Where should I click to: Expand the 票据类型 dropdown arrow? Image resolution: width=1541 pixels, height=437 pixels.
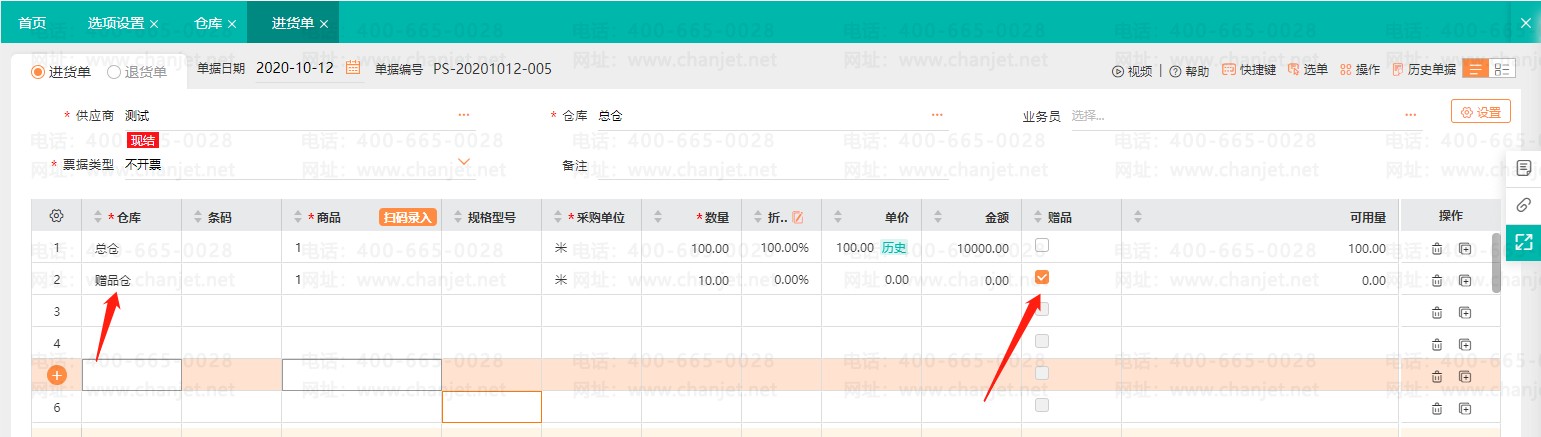pos(464,160)
